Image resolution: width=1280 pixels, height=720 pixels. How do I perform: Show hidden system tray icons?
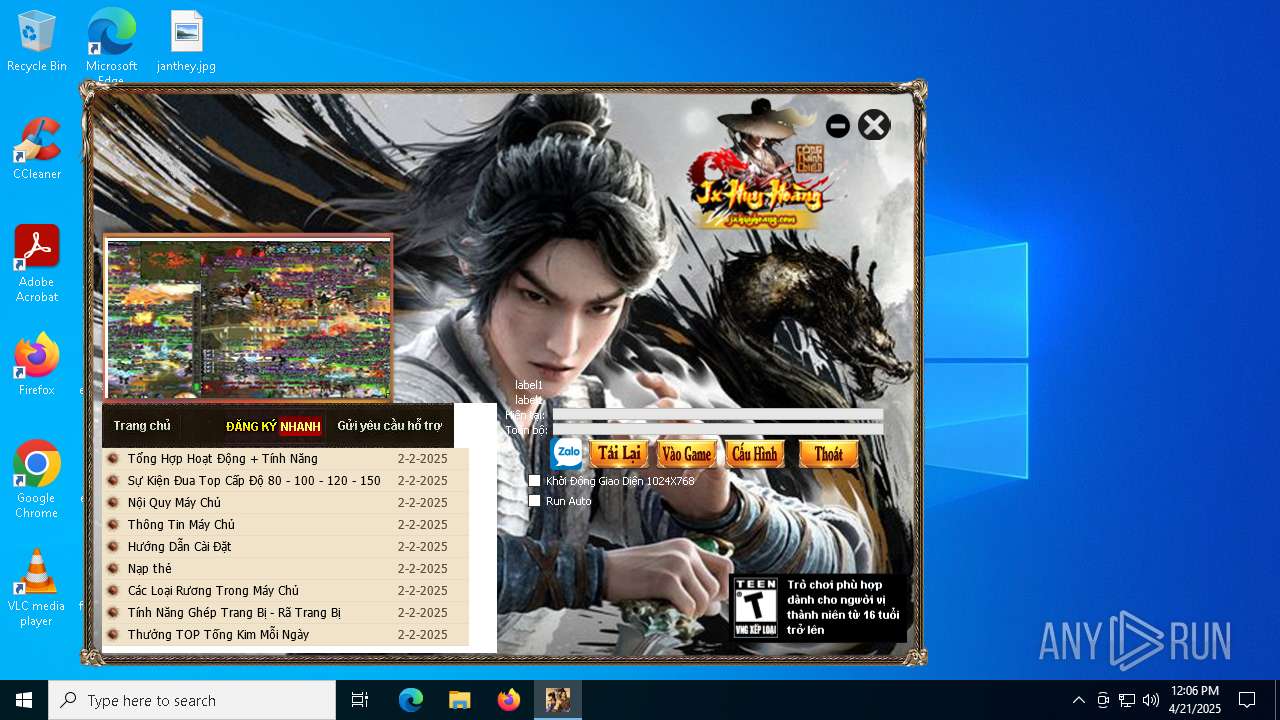point(1078,700)
